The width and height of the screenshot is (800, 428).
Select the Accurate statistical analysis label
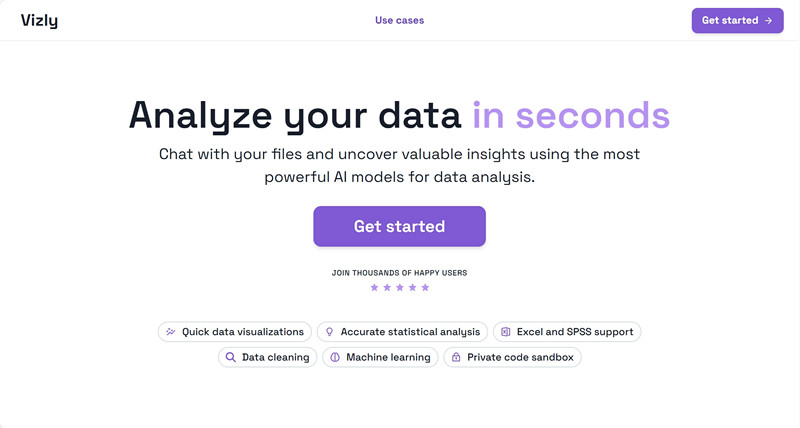(x=410, y=332)
